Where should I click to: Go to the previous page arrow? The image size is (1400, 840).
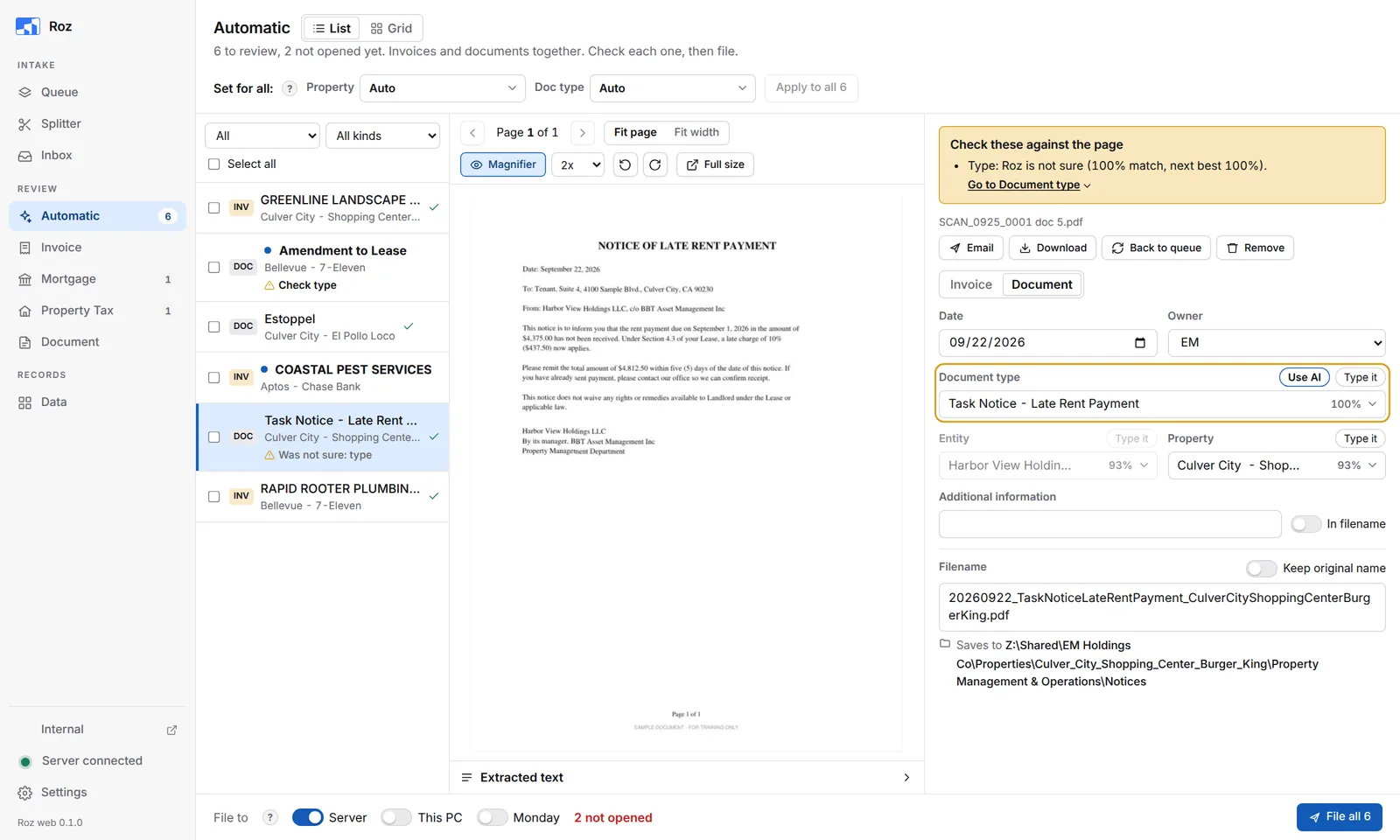pos(472,133)
